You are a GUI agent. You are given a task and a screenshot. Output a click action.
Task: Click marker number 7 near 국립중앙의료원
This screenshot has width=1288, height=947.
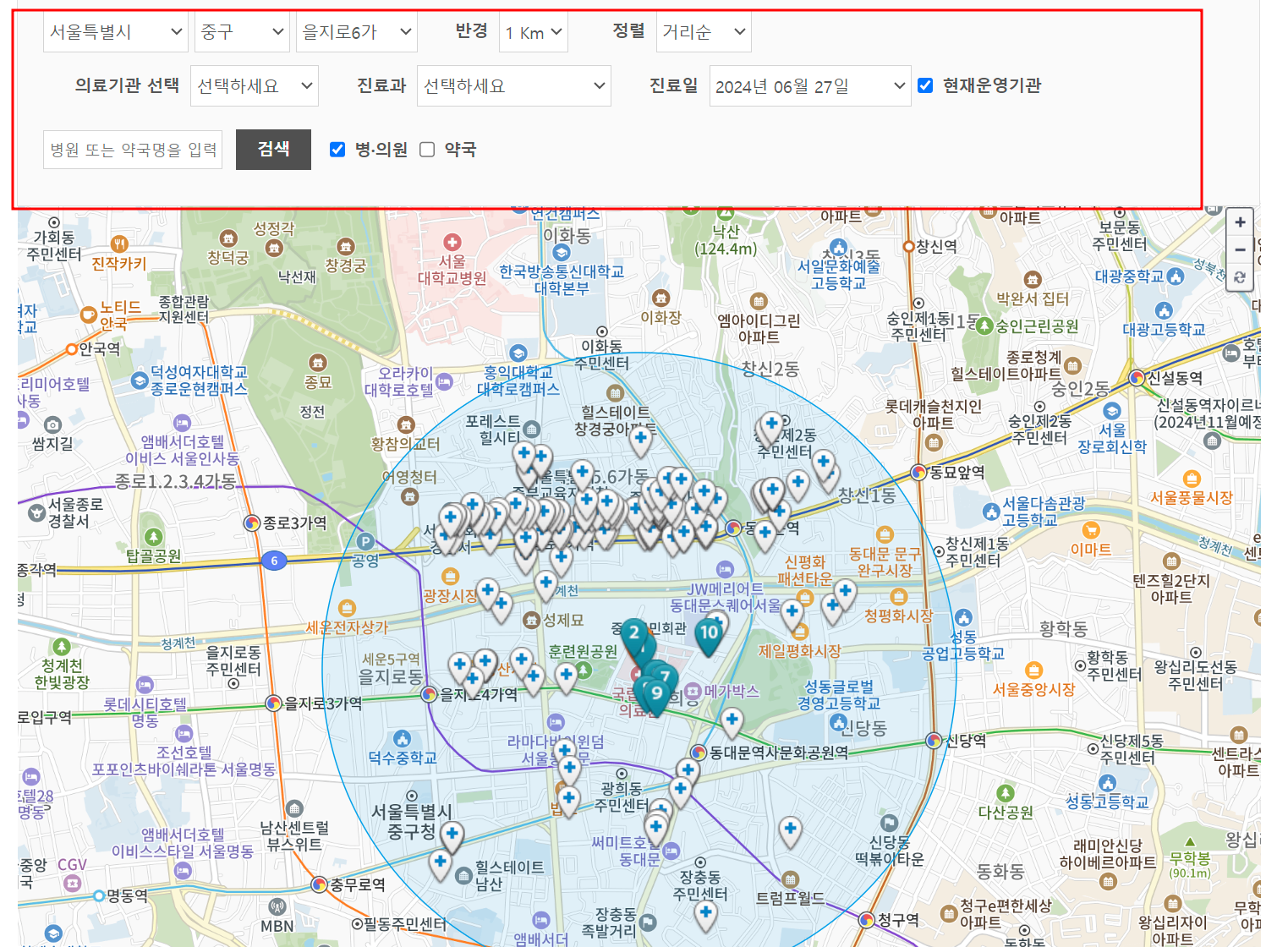point(666,675)
